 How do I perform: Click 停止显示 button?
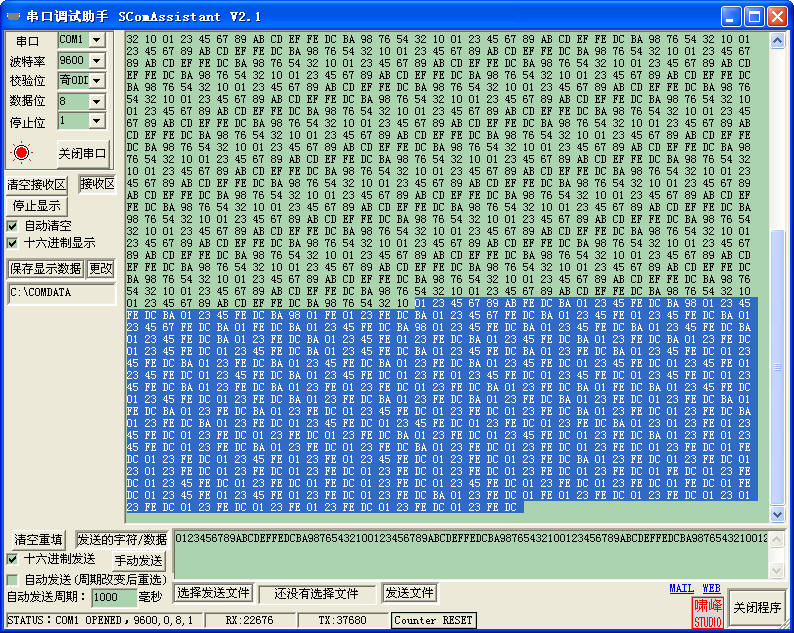(36, 206)
